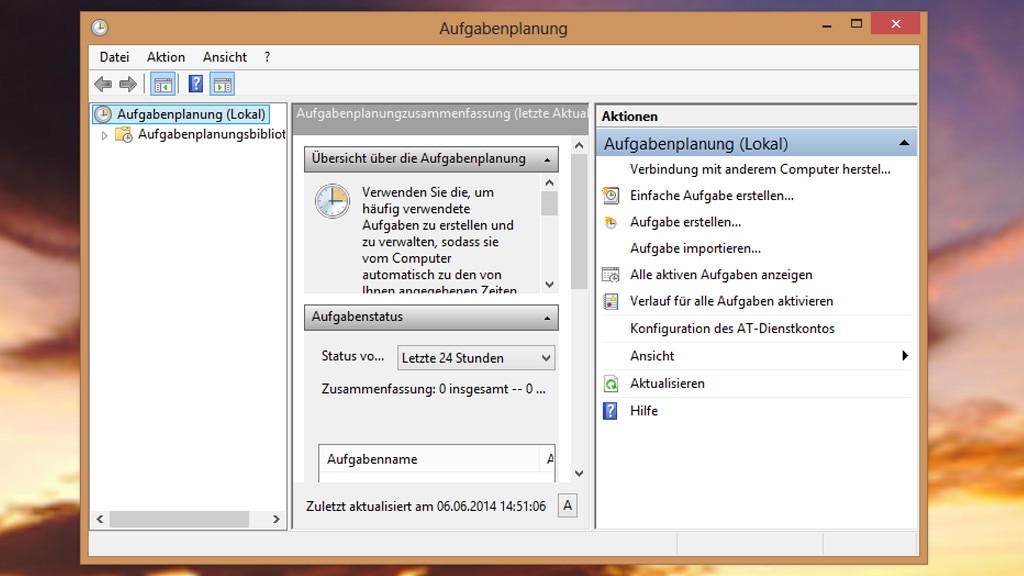The image size is (1024, 576).
Task: Open the Datei menu
Action: click(114, 57)
